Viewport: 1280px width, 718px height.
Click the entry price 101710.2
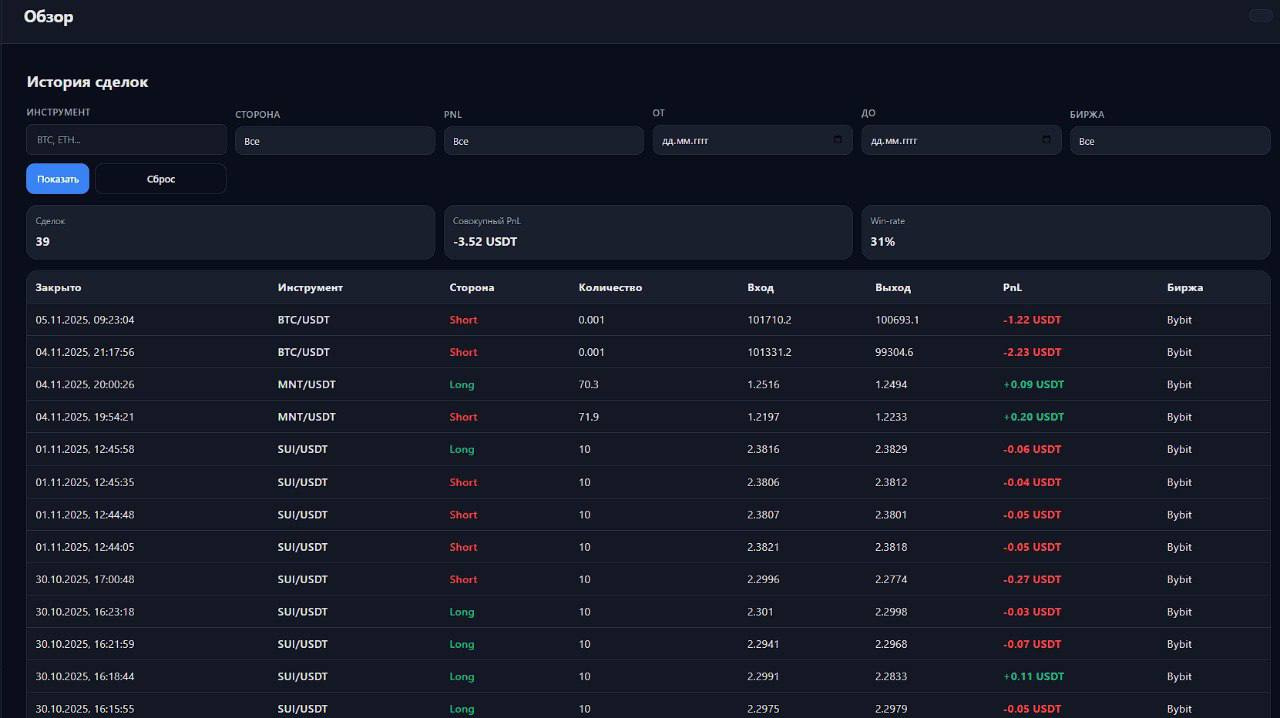coord(769,320)
